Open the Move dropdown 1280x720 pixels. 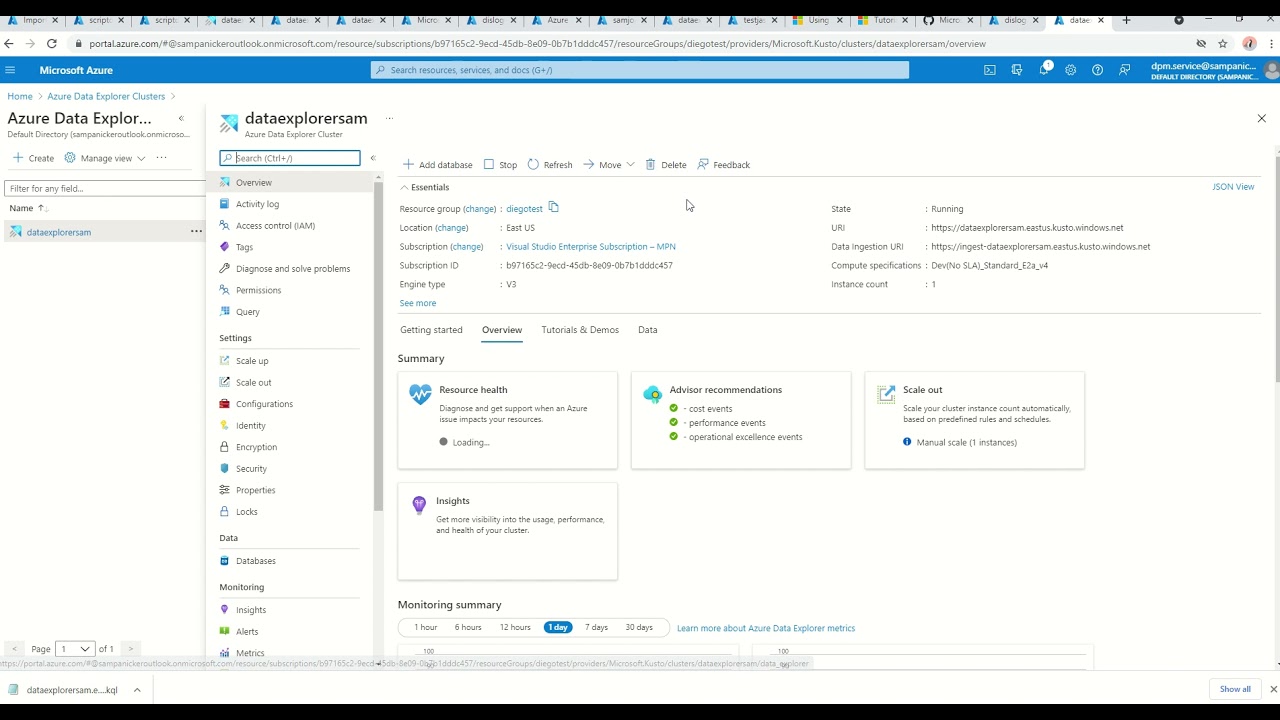click(609, 165)
